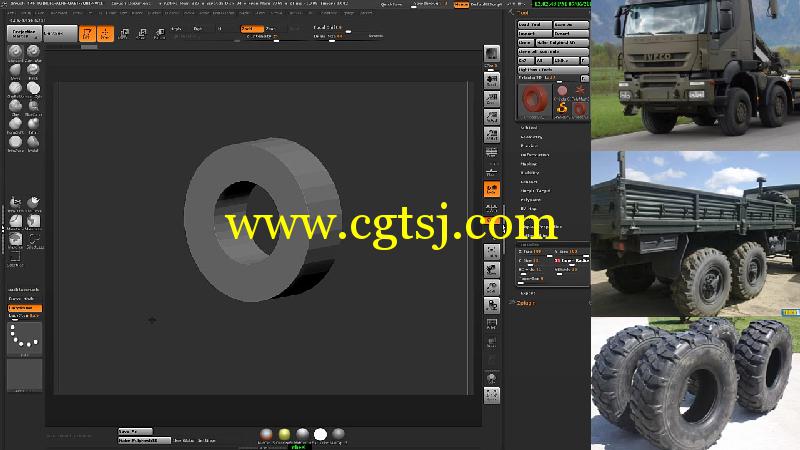Click the AAHalf icon
Viewport: 800px width, 450px height.
492,135
